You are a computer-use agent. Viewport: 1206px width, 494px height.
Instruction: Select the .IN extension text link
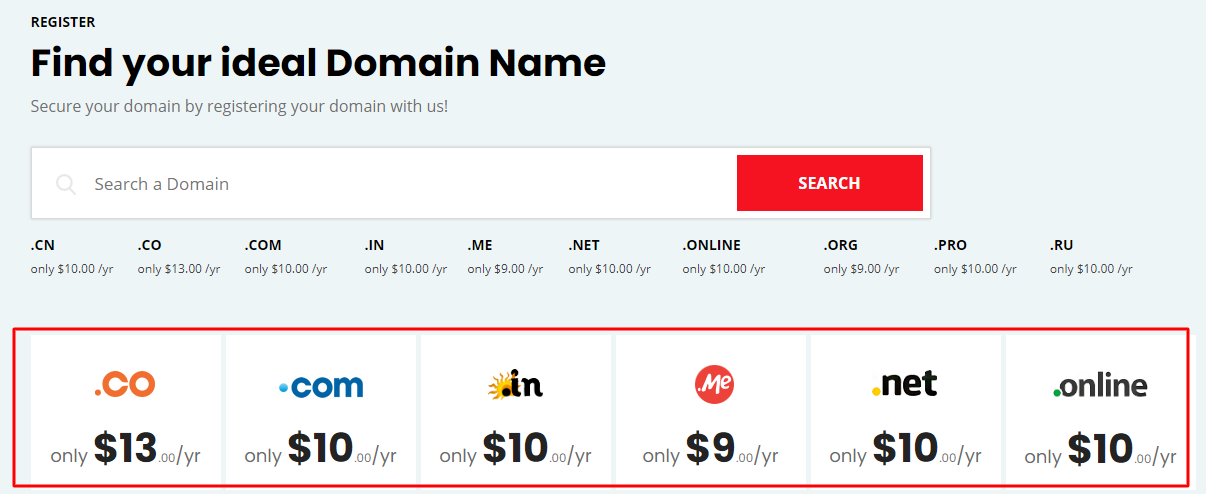click(x=374, y=245)
